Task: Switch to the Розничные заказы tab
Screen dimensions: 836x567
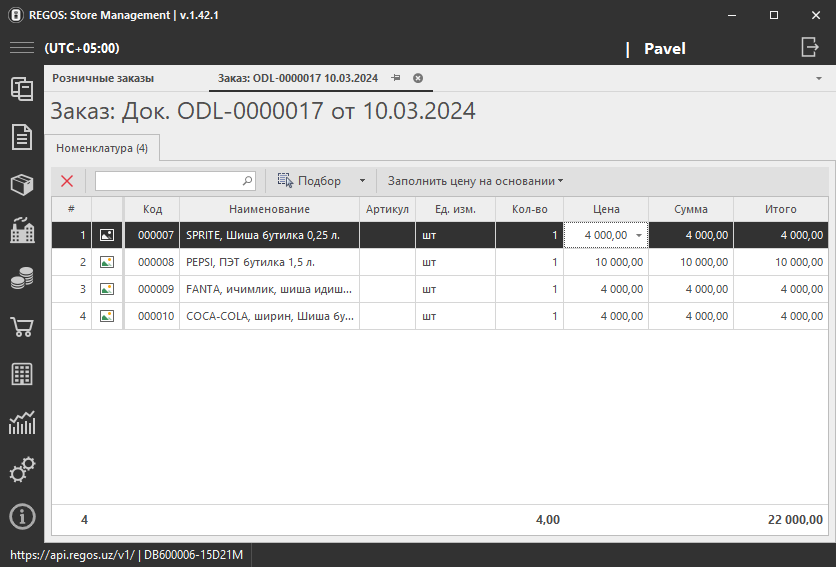Action: pyautogui.click(x=103, y=78)
